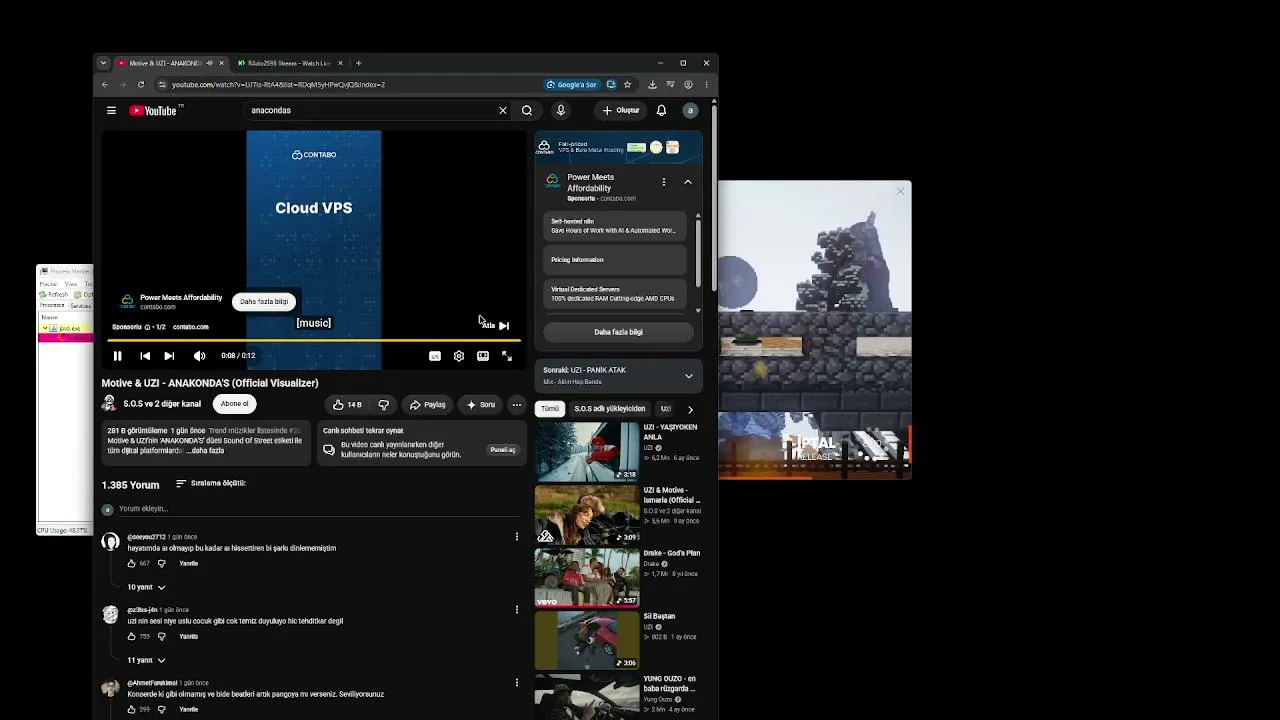The height and width of the screenshot is (720, 1280).
Task: Share the video with Paylaş
Action: click(x=427, y=405)
